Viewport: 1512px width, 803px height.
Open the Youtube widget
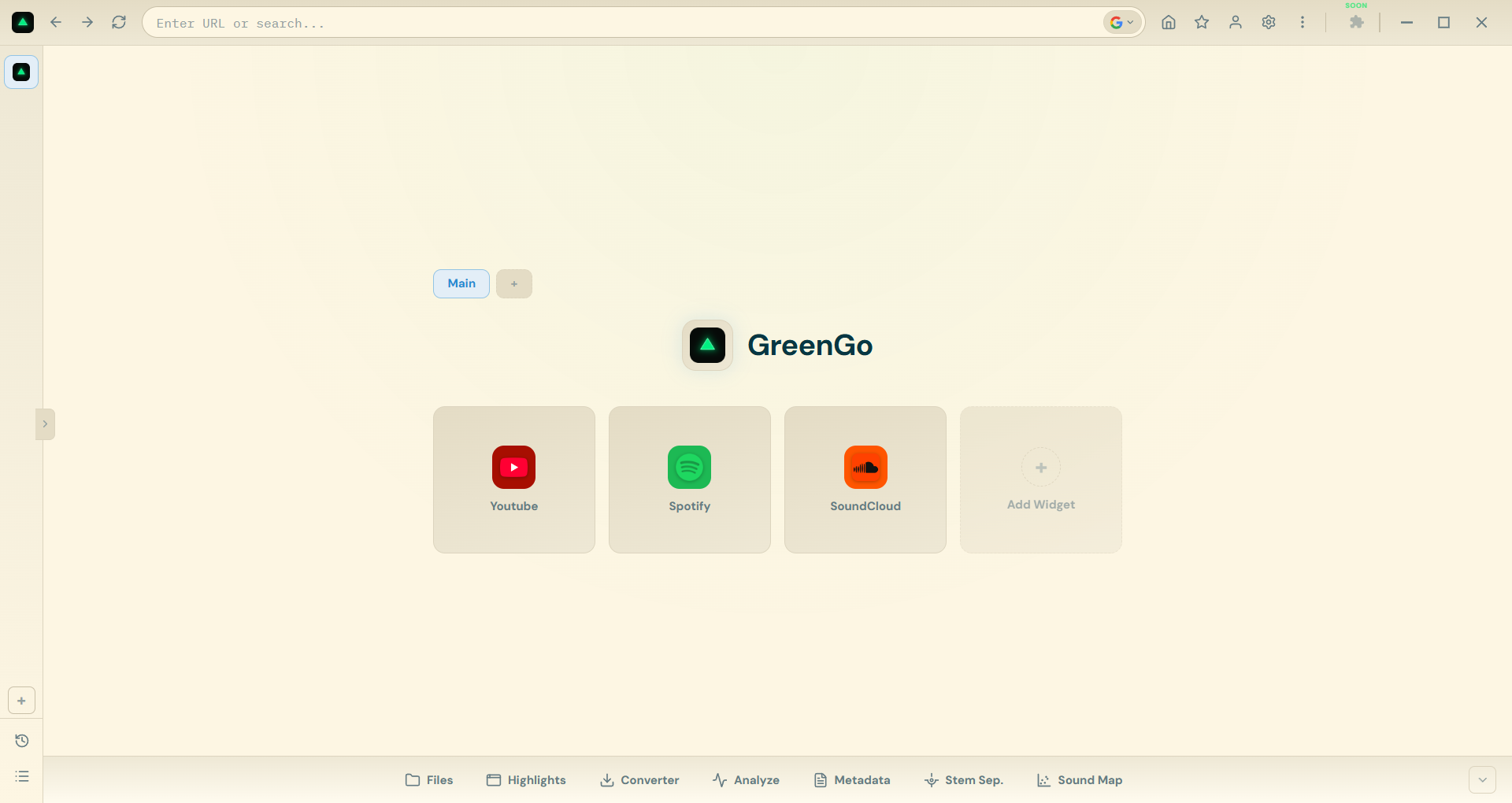point(514,479)
